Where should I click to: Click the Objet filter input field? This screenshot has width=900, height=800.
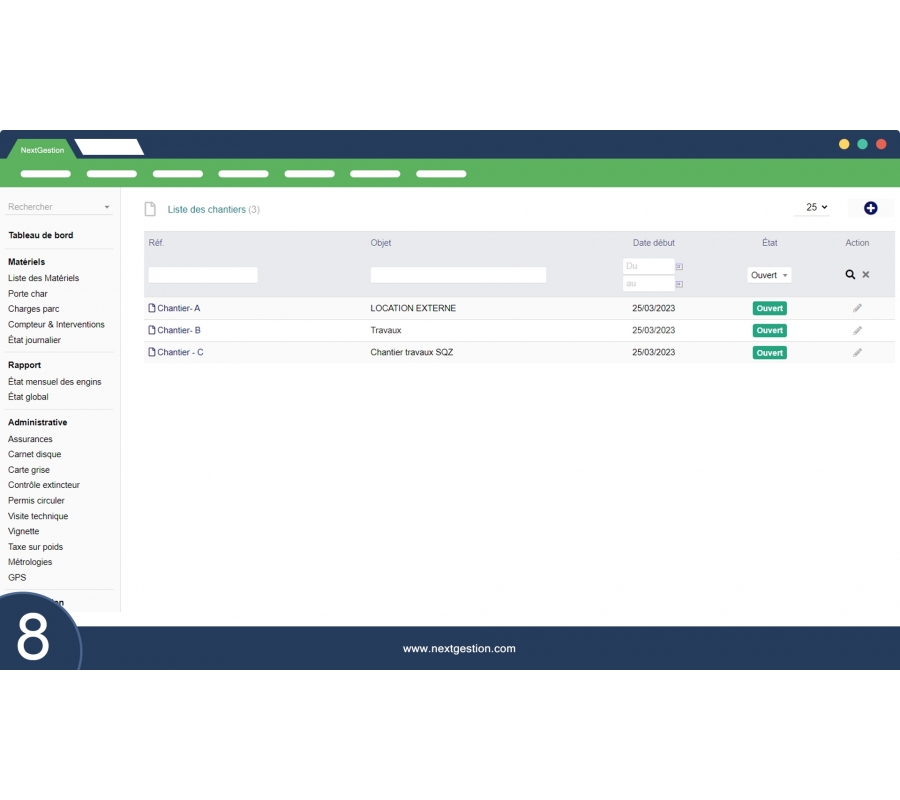pos(458,275)
